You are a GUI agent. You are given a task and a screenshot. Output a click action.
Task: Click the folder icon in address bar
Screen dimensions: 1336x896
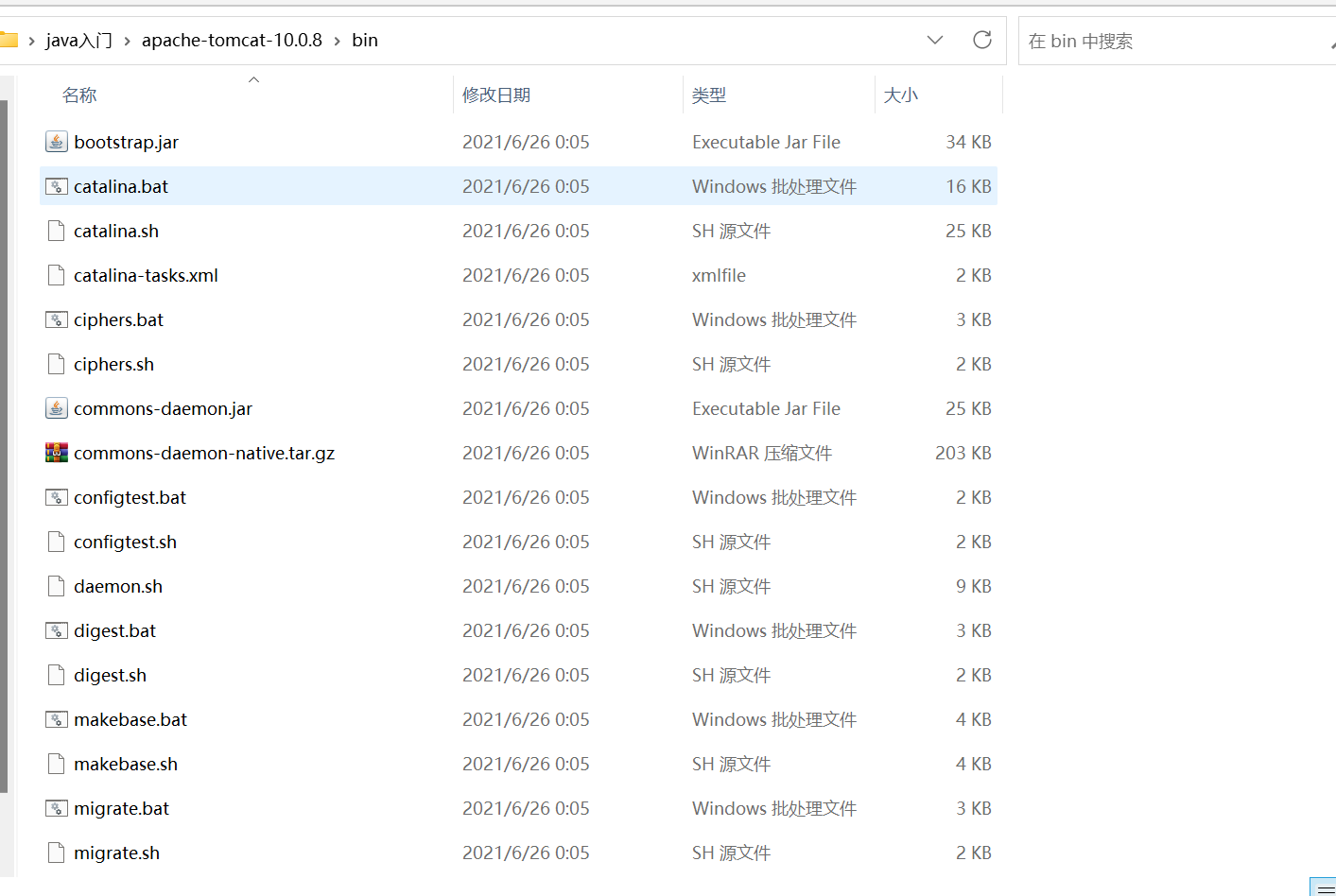9,40
